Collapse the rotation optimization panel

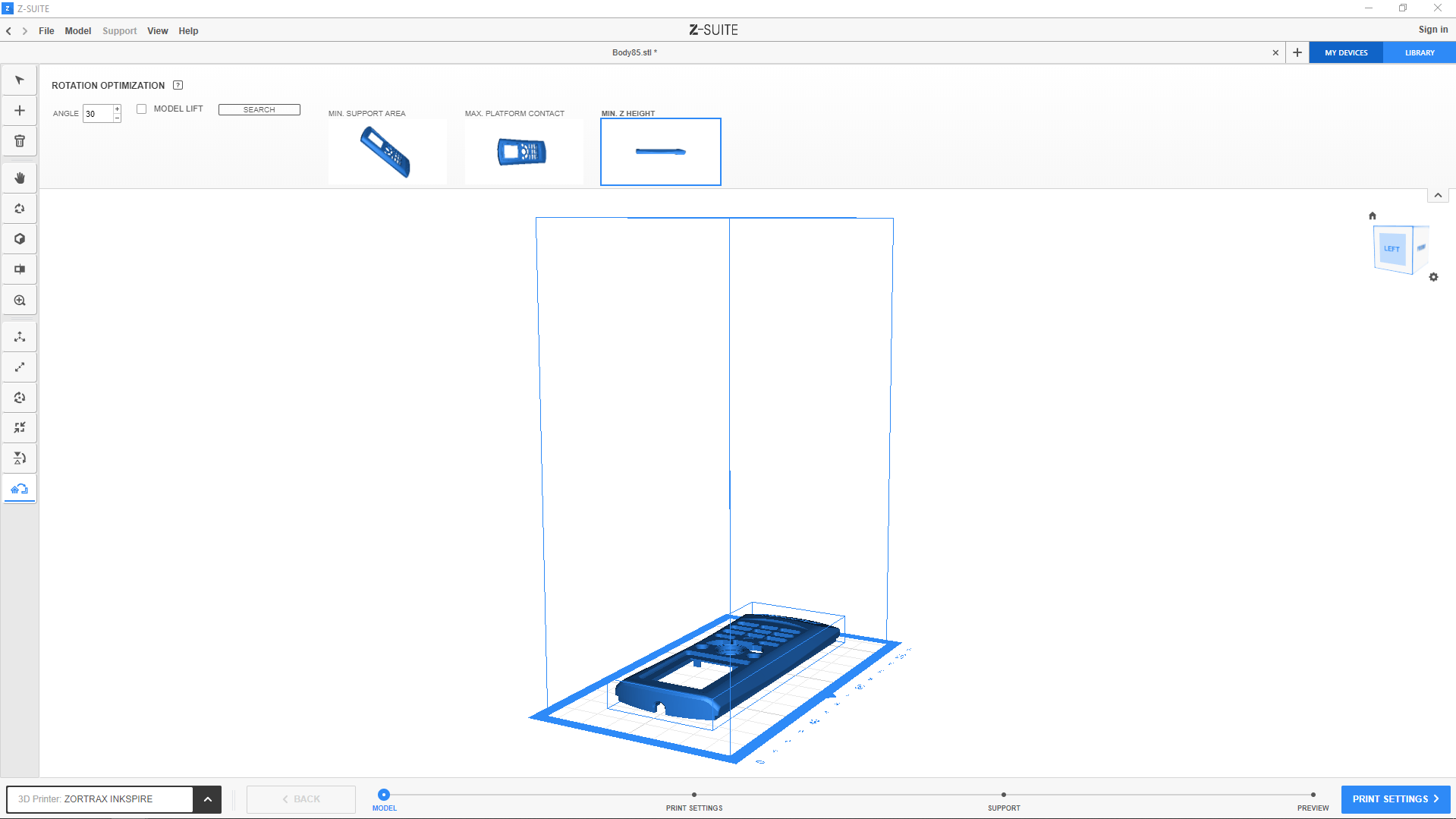[1438, 196]
